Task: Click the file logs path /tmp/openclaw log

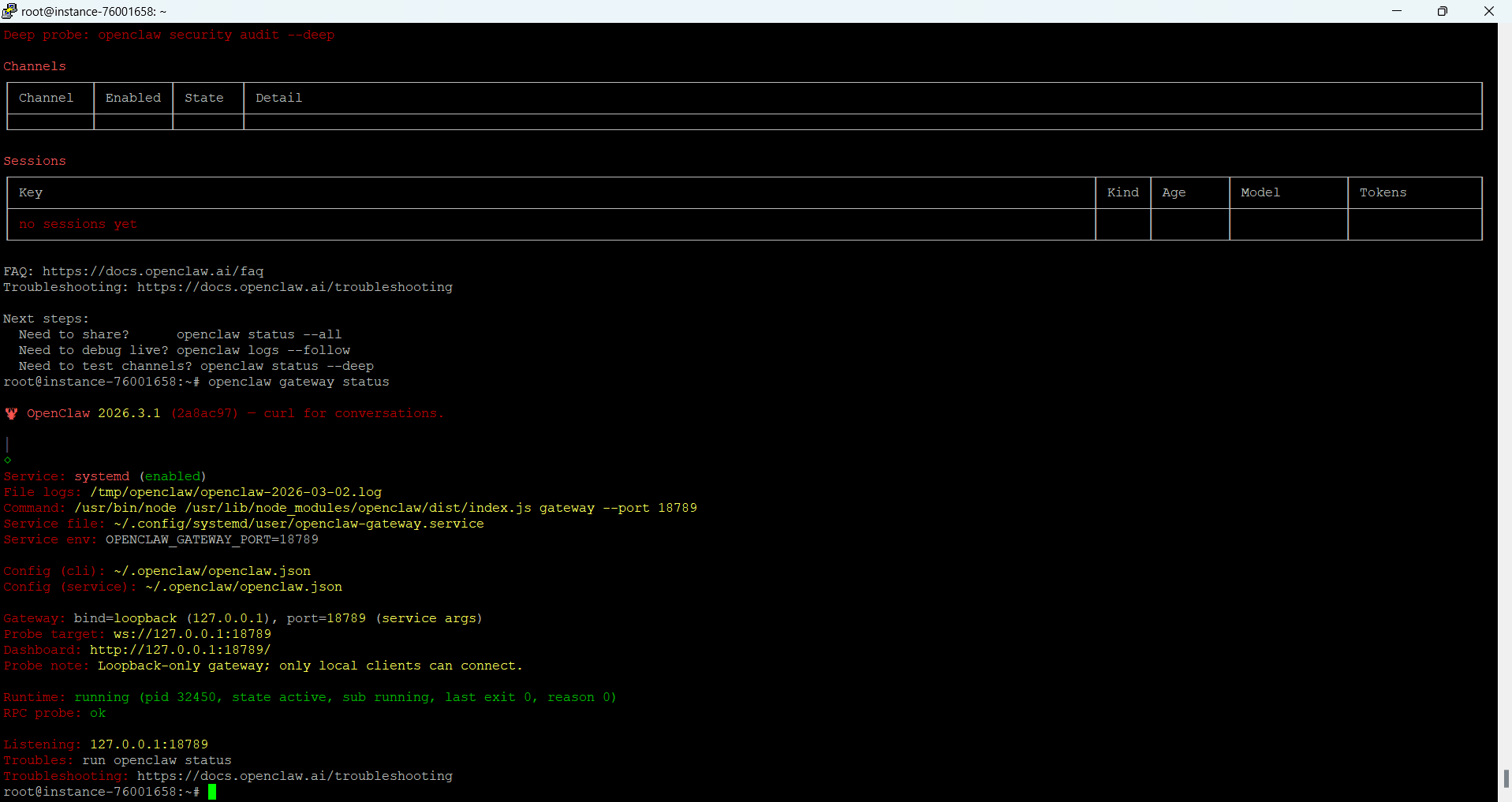Action: (x=235, y=492)
